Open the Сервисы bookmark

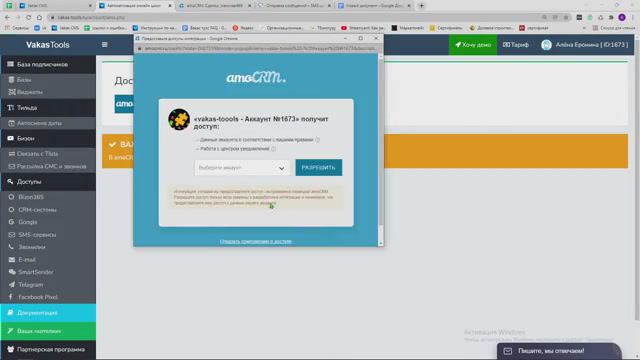pyautogui.click(x=17, y=28)
